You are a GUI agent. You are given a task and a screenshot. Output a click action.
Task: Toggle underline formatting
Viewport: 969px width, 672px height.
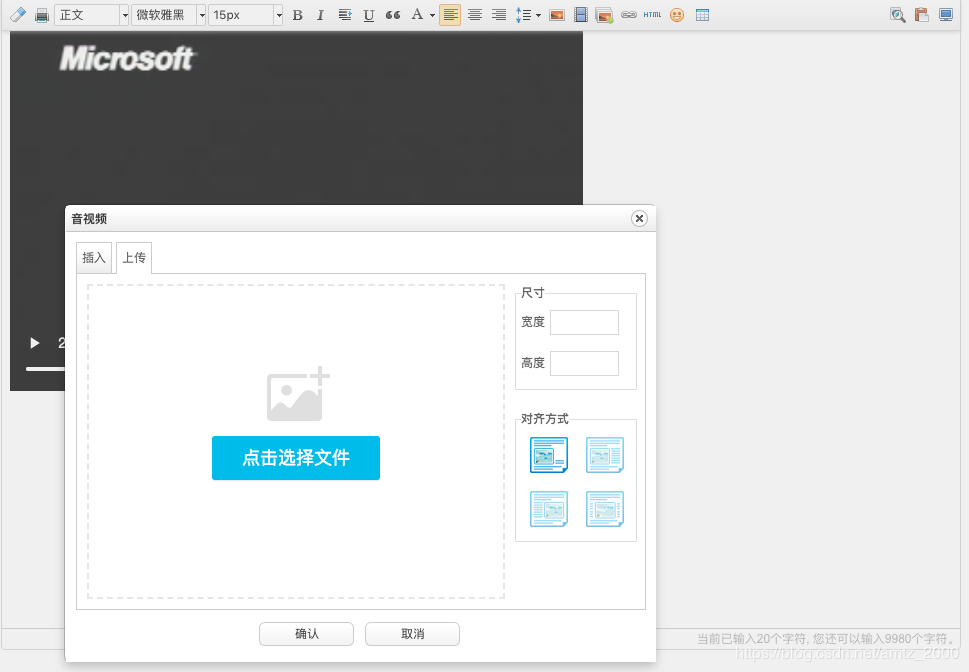pyautogui.click(x=369, y=15)
